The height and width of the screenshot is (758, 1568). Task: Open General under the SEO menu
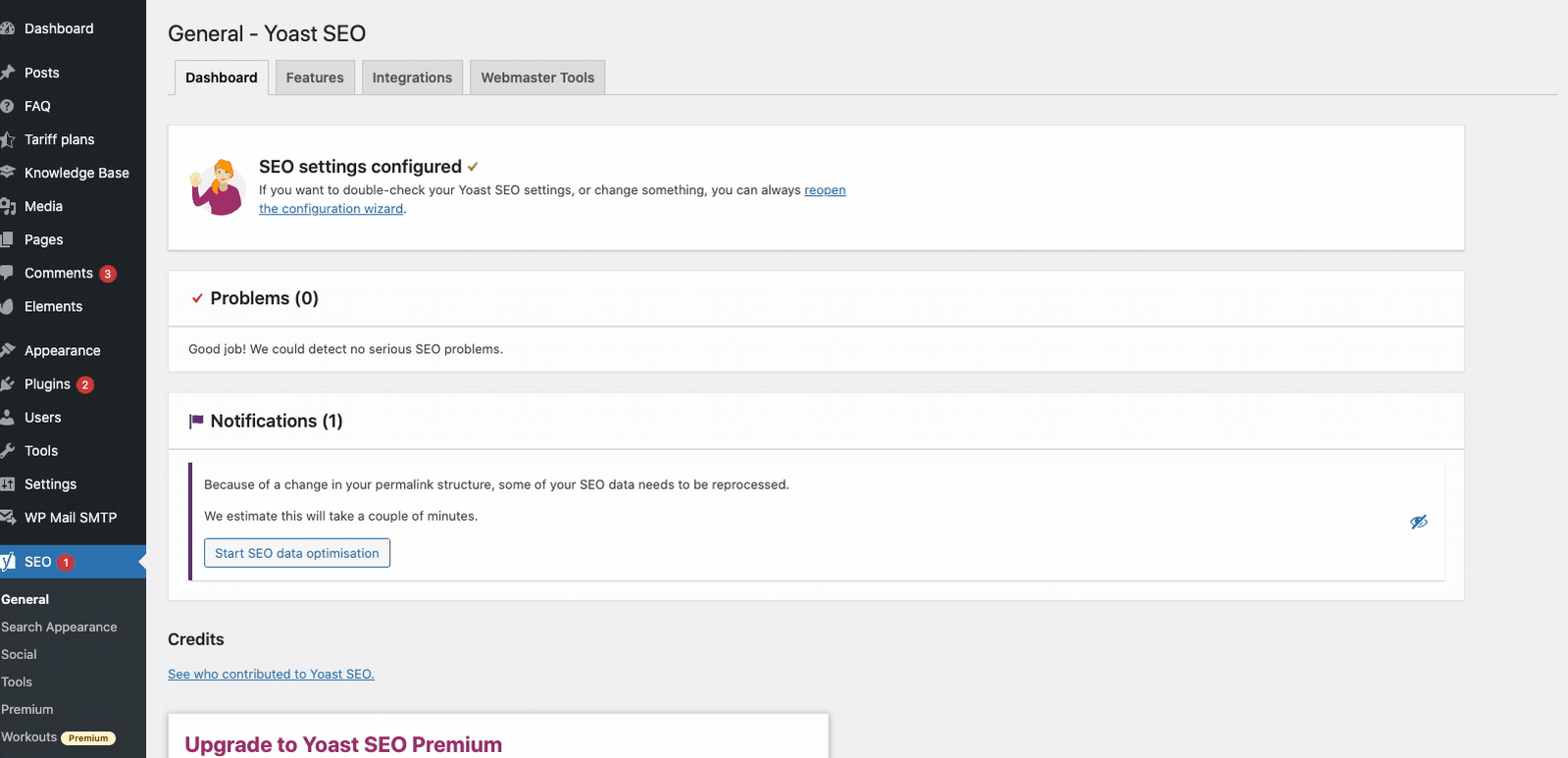coord(25,599)
